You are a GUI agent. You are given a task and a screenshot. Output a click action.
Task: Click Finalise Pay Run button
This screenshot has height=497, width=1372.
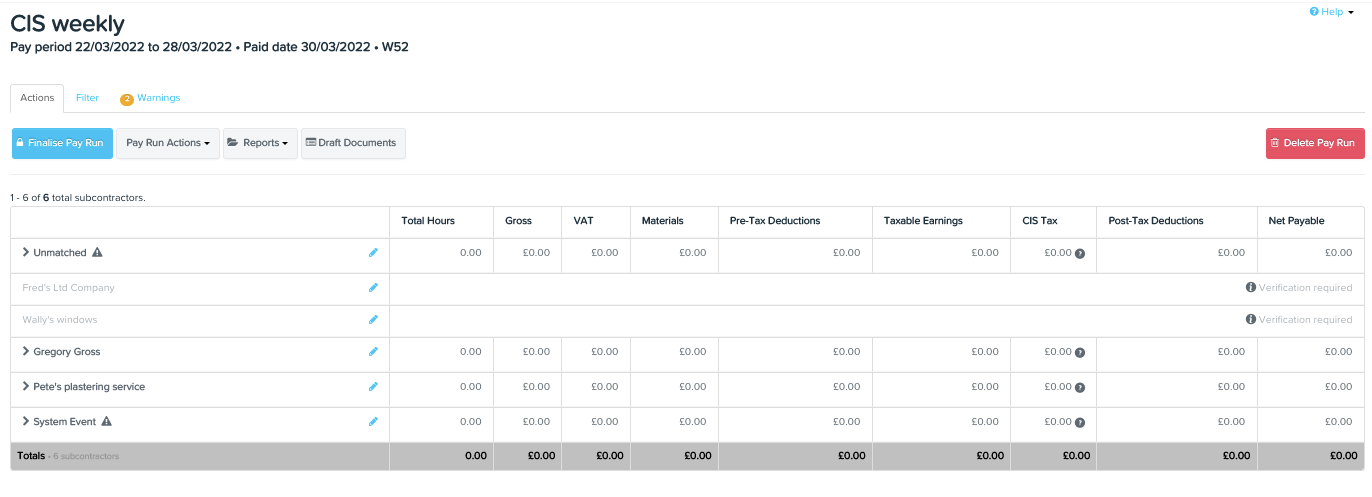click(x=62, y=143)
